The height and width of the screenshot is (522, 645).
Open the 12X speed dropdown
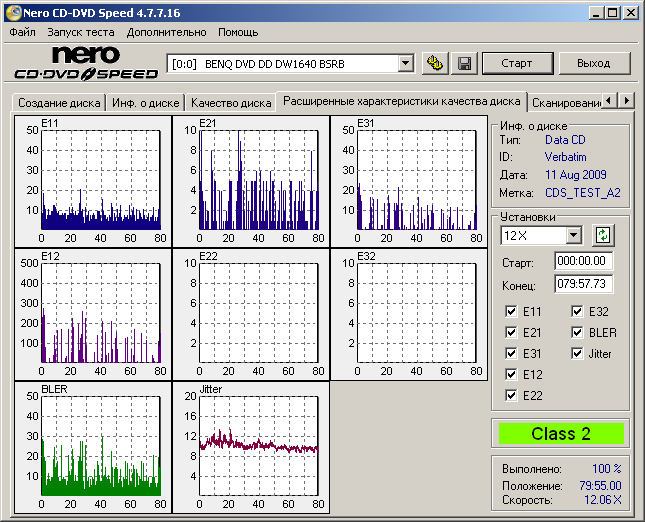(x=573, y=235)
